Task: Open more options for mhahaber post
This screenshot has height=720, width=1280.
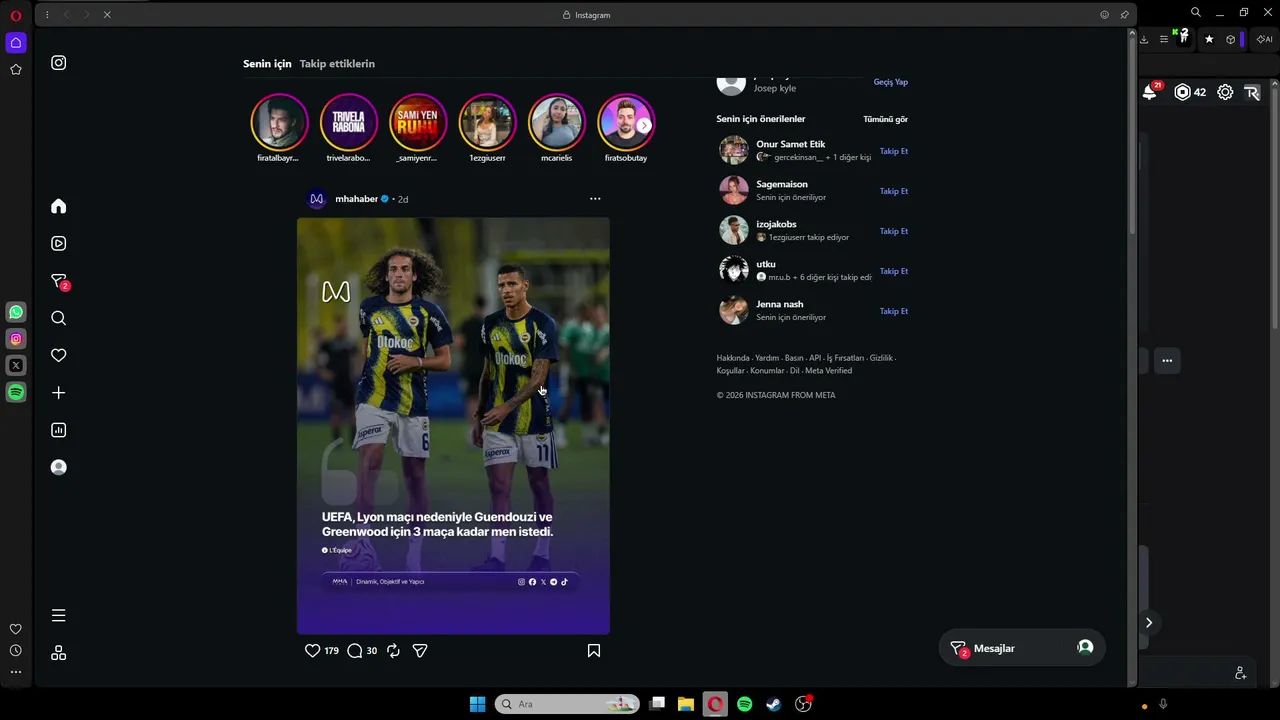Action: click(595, 199)
